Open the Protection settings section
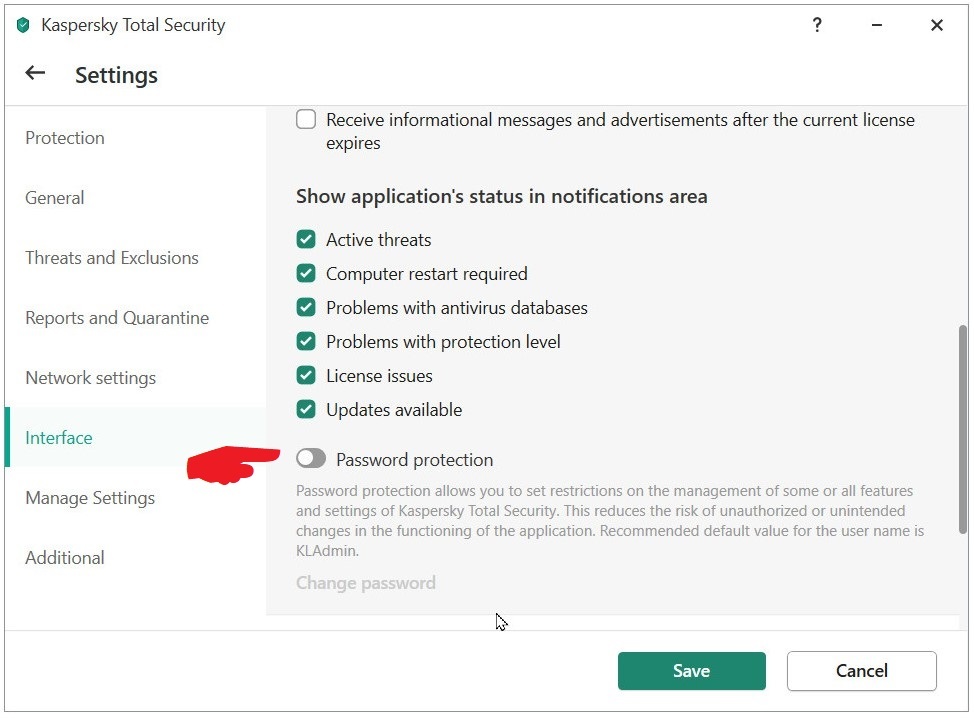 coord(65,138)
